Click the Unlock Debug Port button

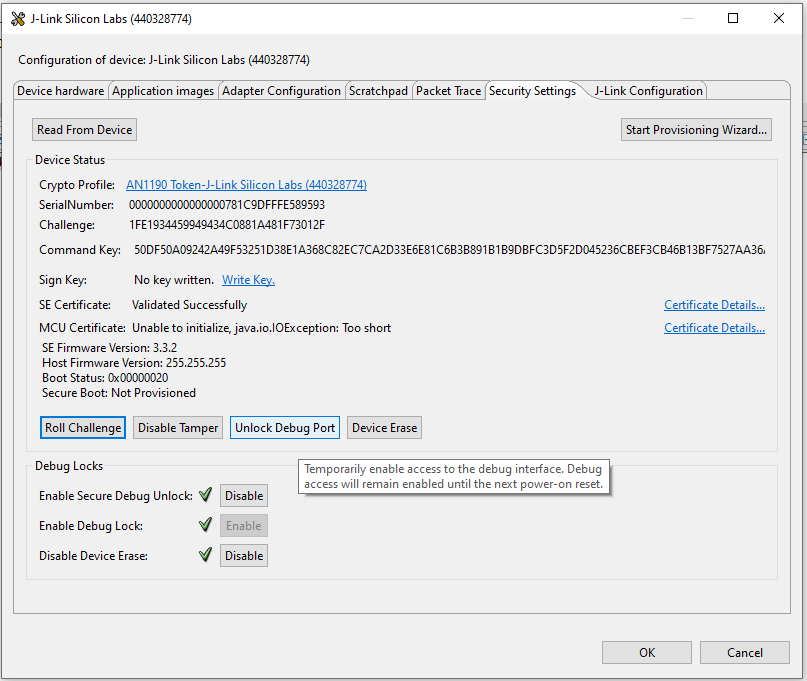[285, 428]
